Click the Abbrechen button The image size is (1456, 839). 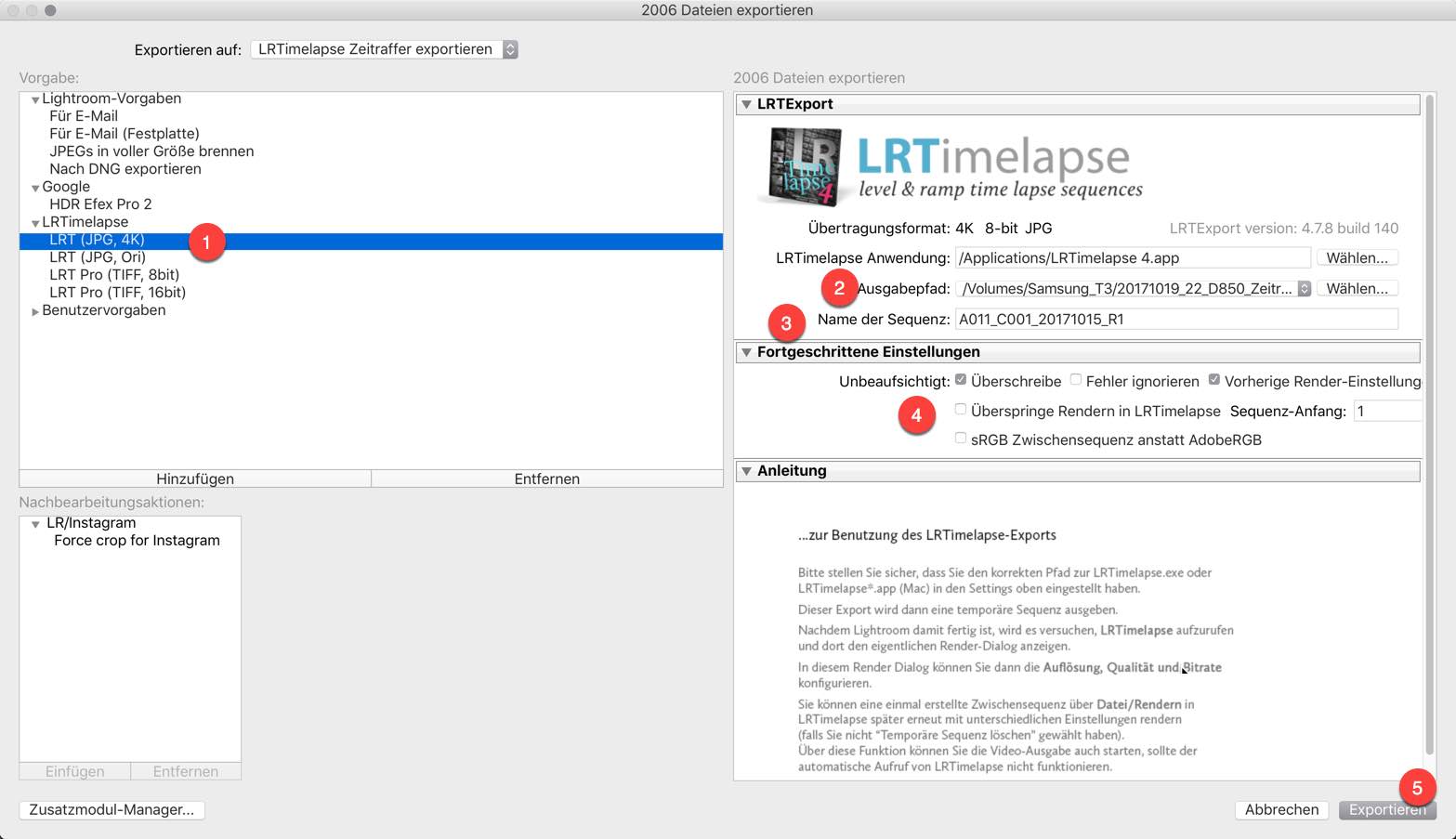click(x=1281, y=809)
